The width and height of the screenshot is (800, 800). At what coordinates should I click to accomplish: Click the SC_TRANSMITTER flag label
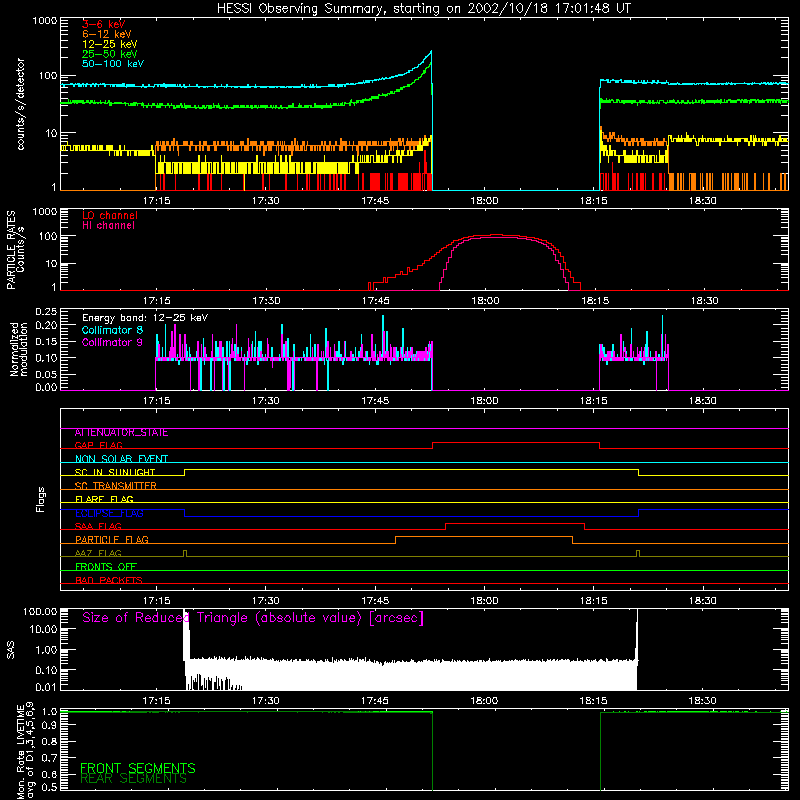pos(115,486)
